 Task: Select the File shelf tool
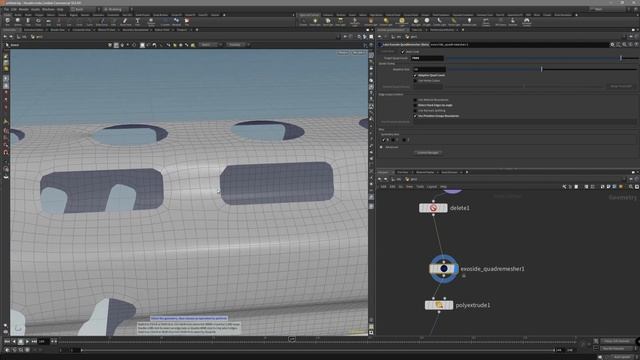tap(187, 21)
